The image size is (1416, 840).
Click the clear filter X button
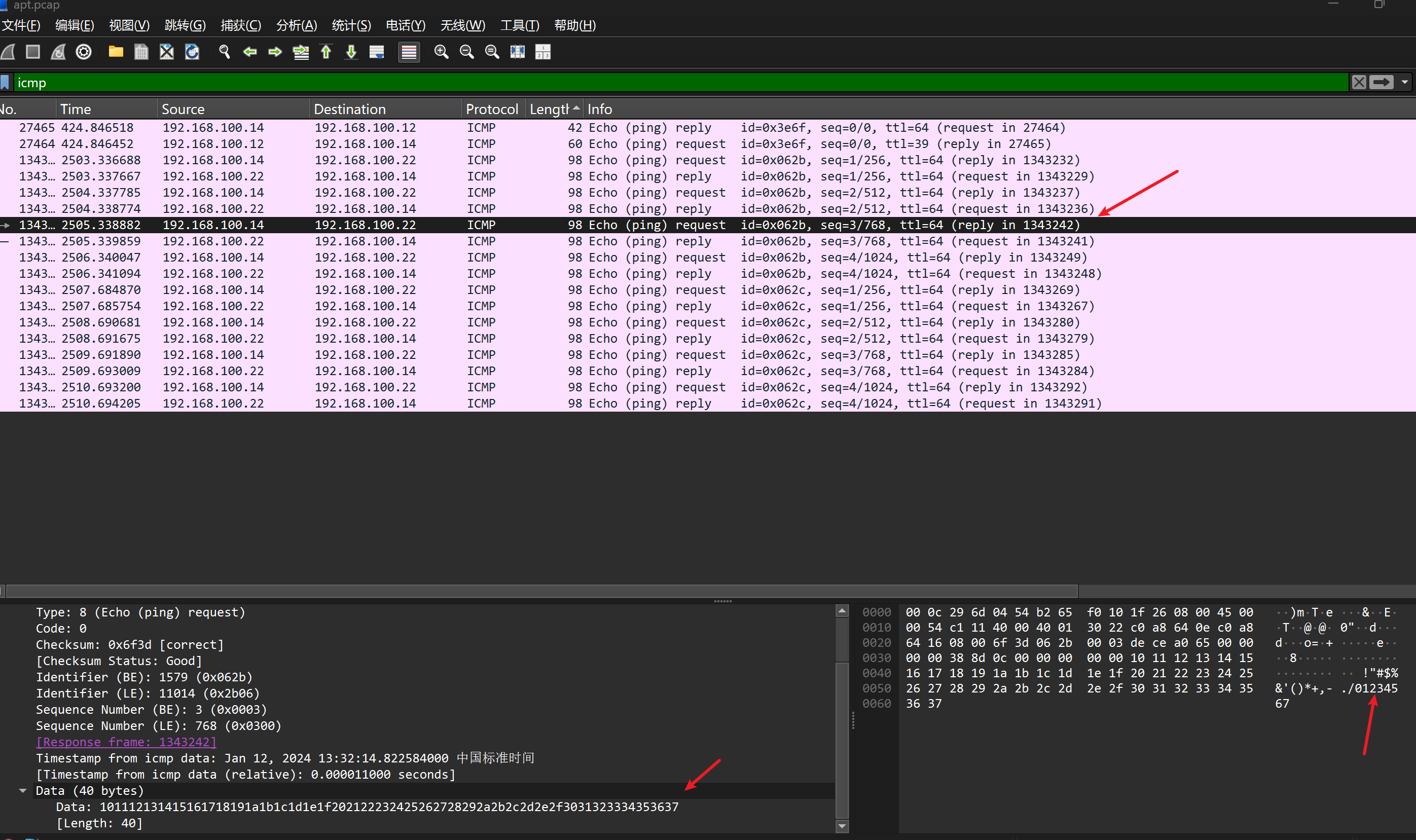pyautogui.click(x=1359, y=83)
